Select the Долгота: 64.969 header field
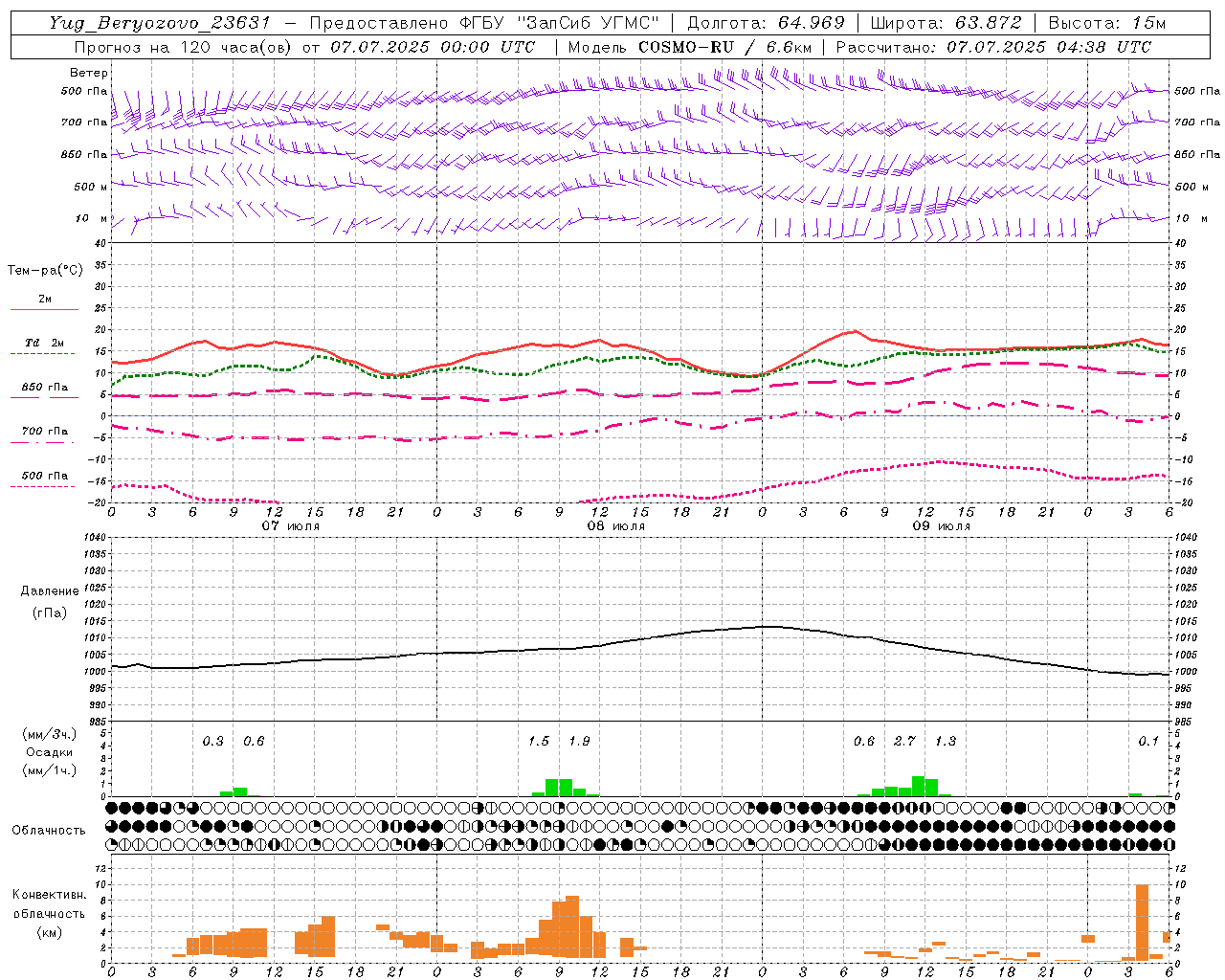This screenshot has height=980, width=1225. 766,23
